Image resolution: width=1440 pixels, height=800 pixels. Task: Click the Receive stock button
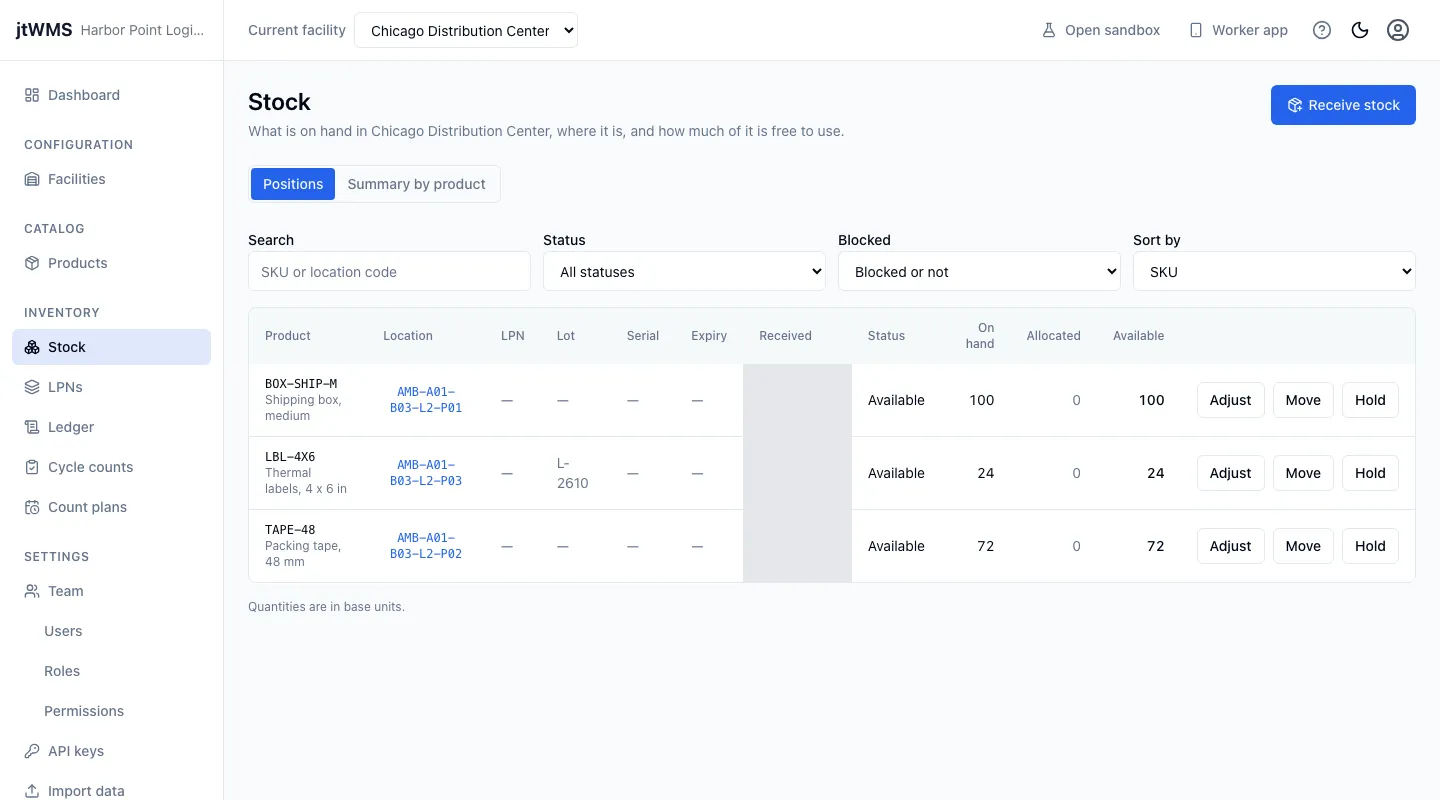click(x=1343, y=105)
